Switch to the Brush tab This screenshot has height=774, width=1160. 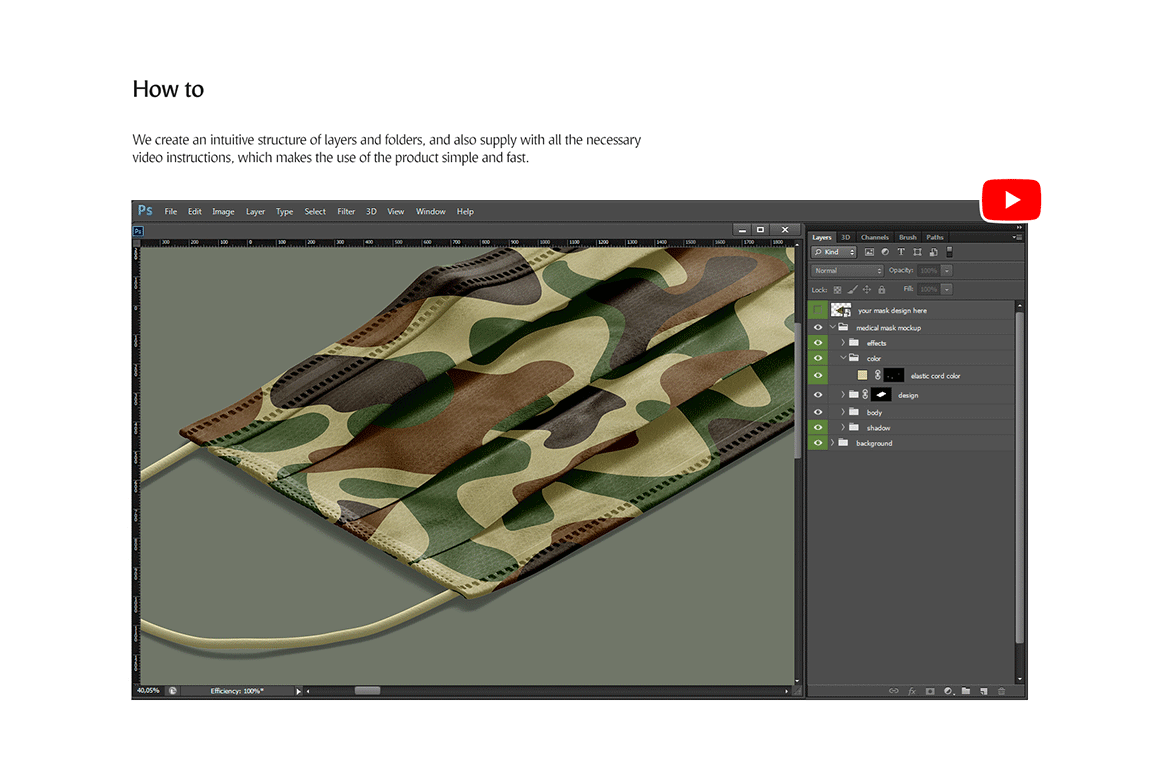pyautogui.click(x=908, y=238)
